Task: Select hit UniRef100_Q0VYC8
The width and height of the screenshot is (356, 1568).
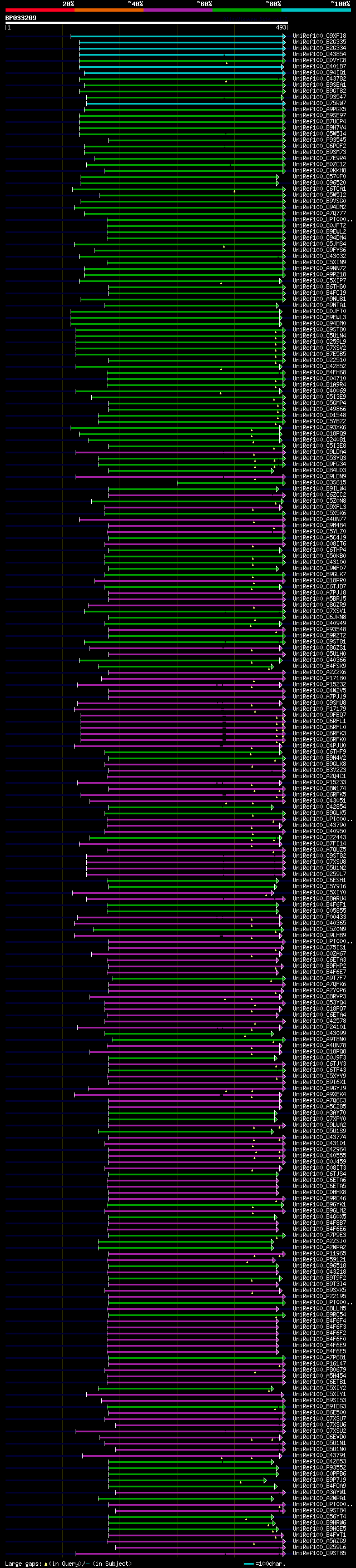Action: point(319,60)
